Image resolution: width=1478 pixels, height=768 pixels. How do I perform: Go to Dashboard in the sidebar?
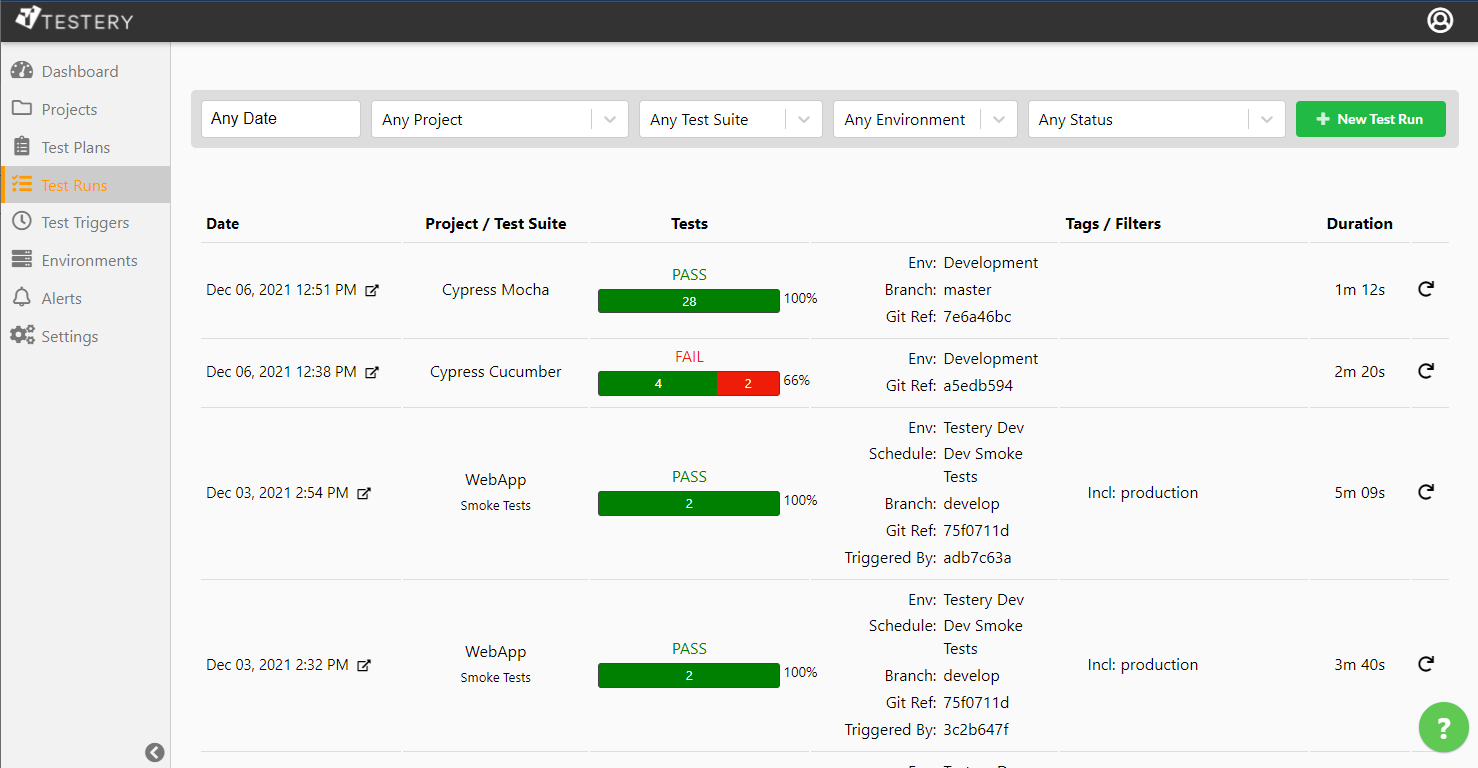point(79,71)
